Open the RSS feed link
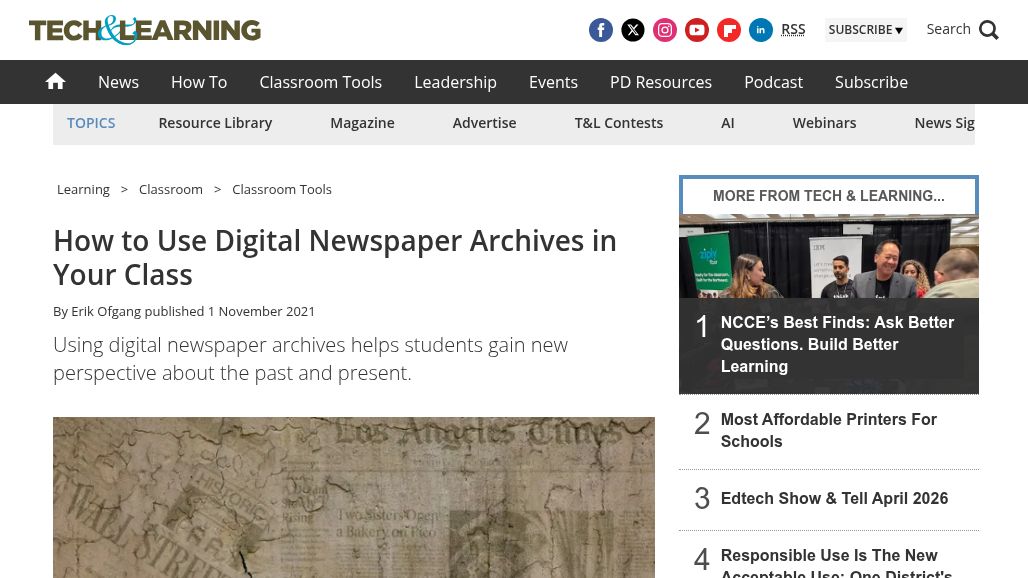Screen dimensions: 1028x578 tap(793, 29)
